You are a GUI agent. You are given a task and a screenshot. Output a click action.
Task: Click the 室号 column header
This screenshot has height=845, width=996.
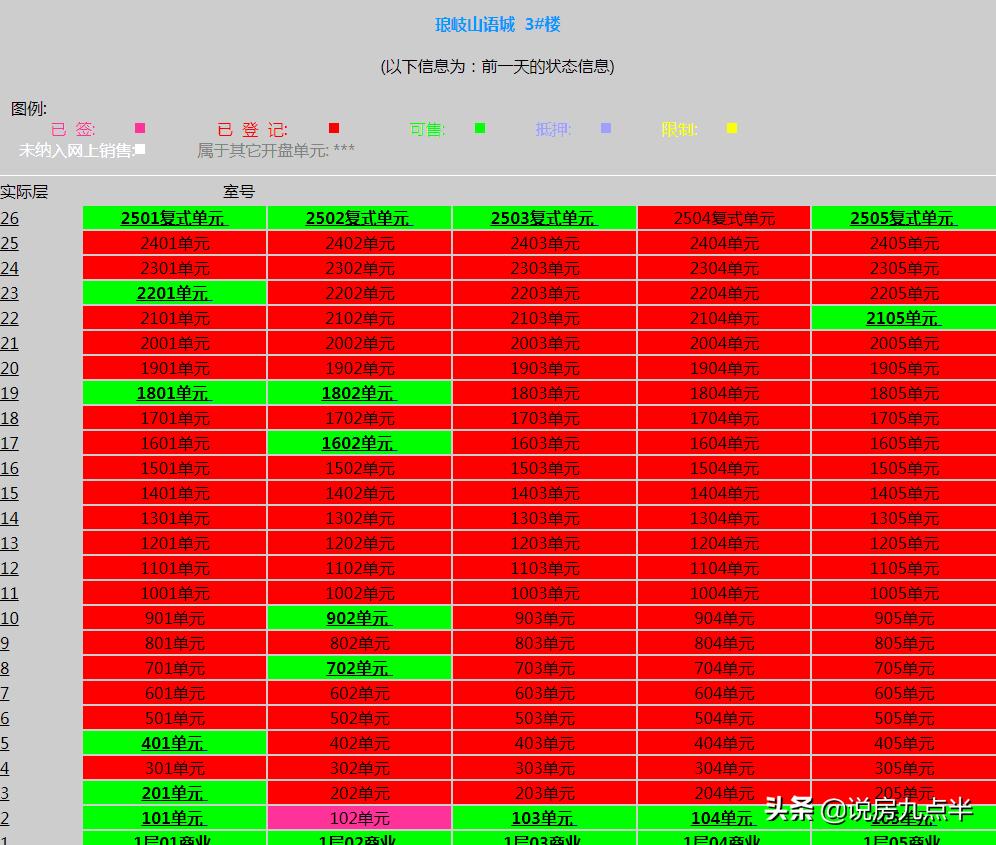click(239, 192)
